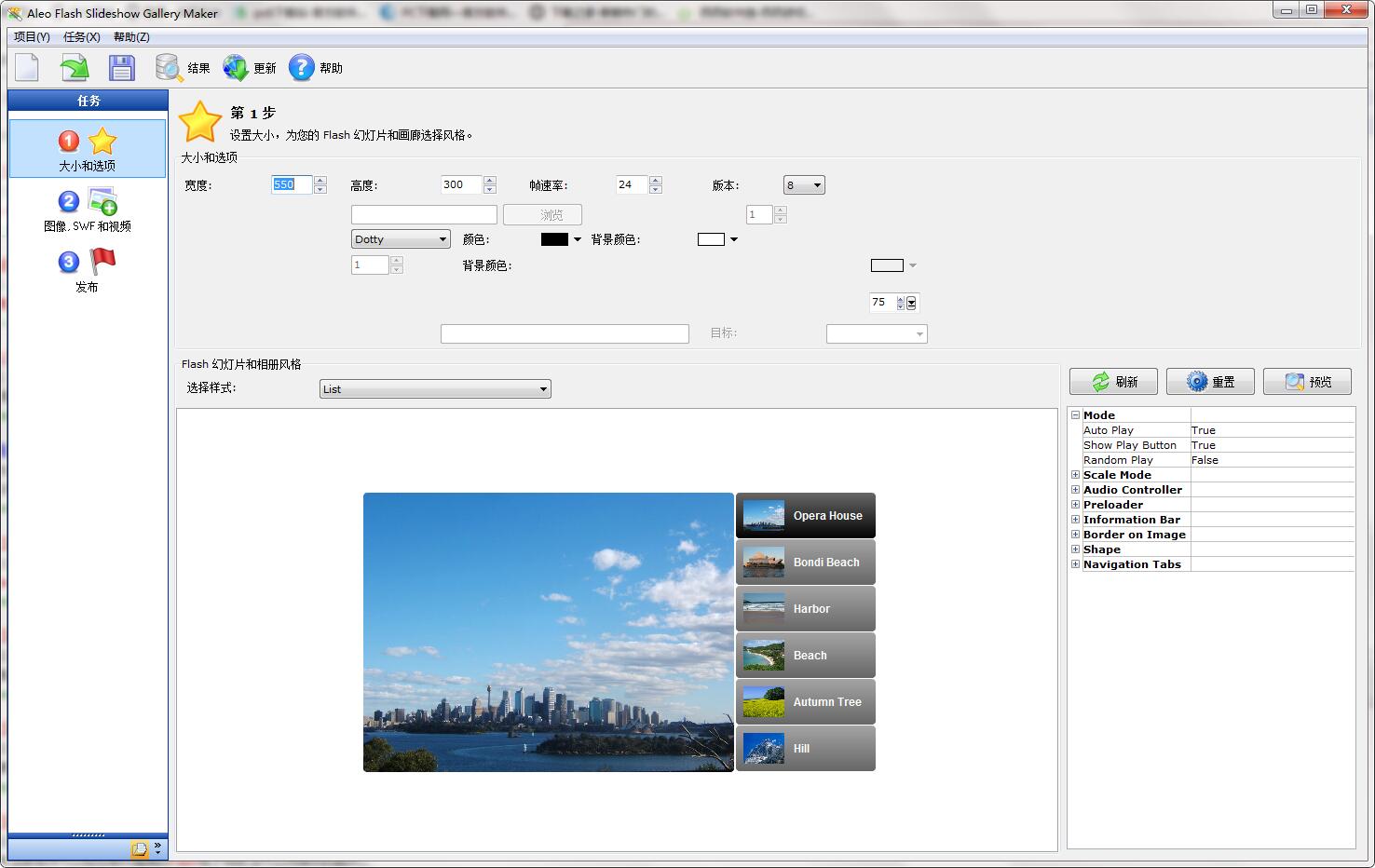Screen dimensions: 1375x868
Task: Go to step 3 发布 flag icon
Action: [x=88, y=270]
